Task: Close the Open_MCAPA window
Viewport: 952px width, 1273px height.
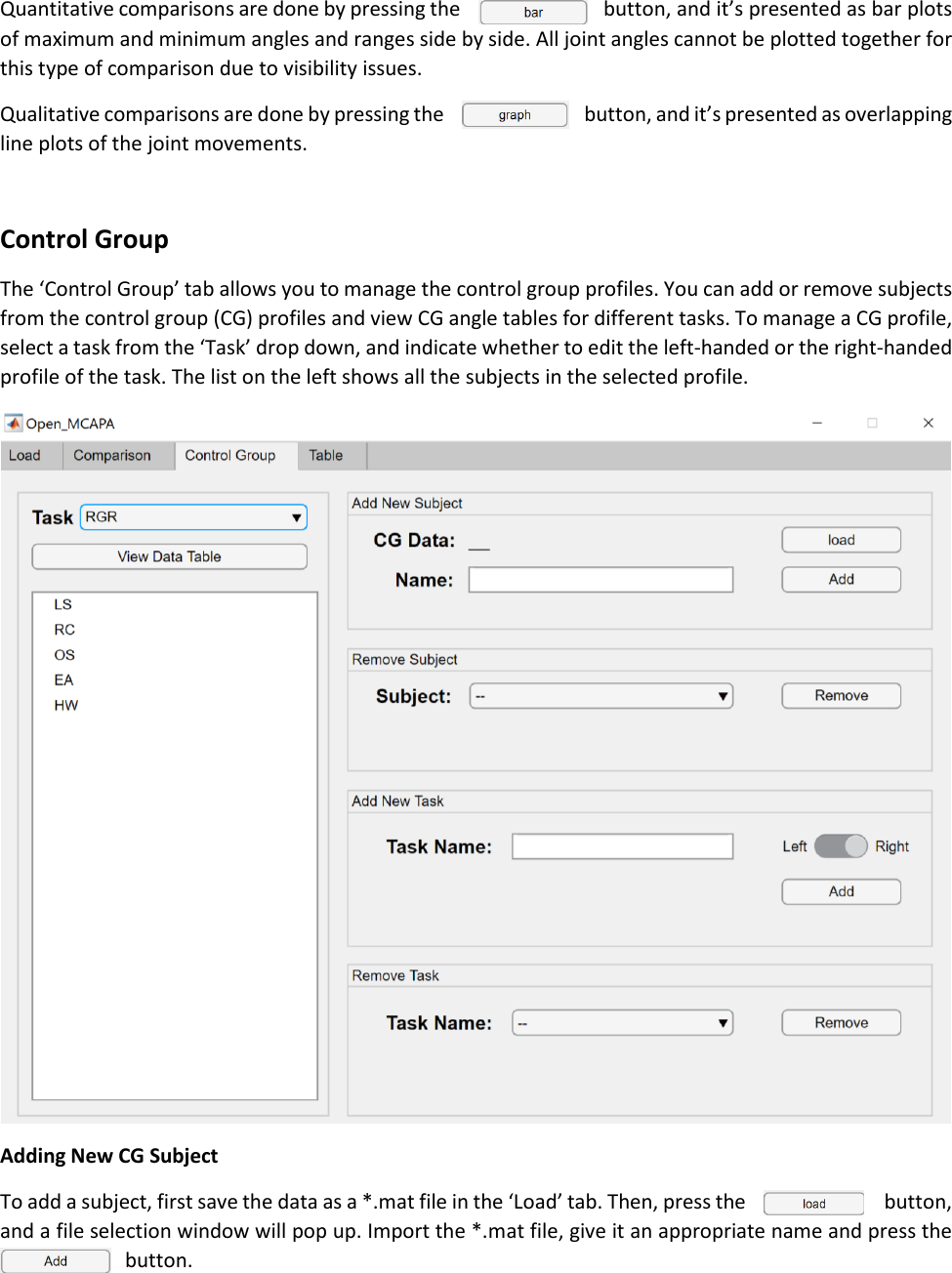Action: [928, 423]
